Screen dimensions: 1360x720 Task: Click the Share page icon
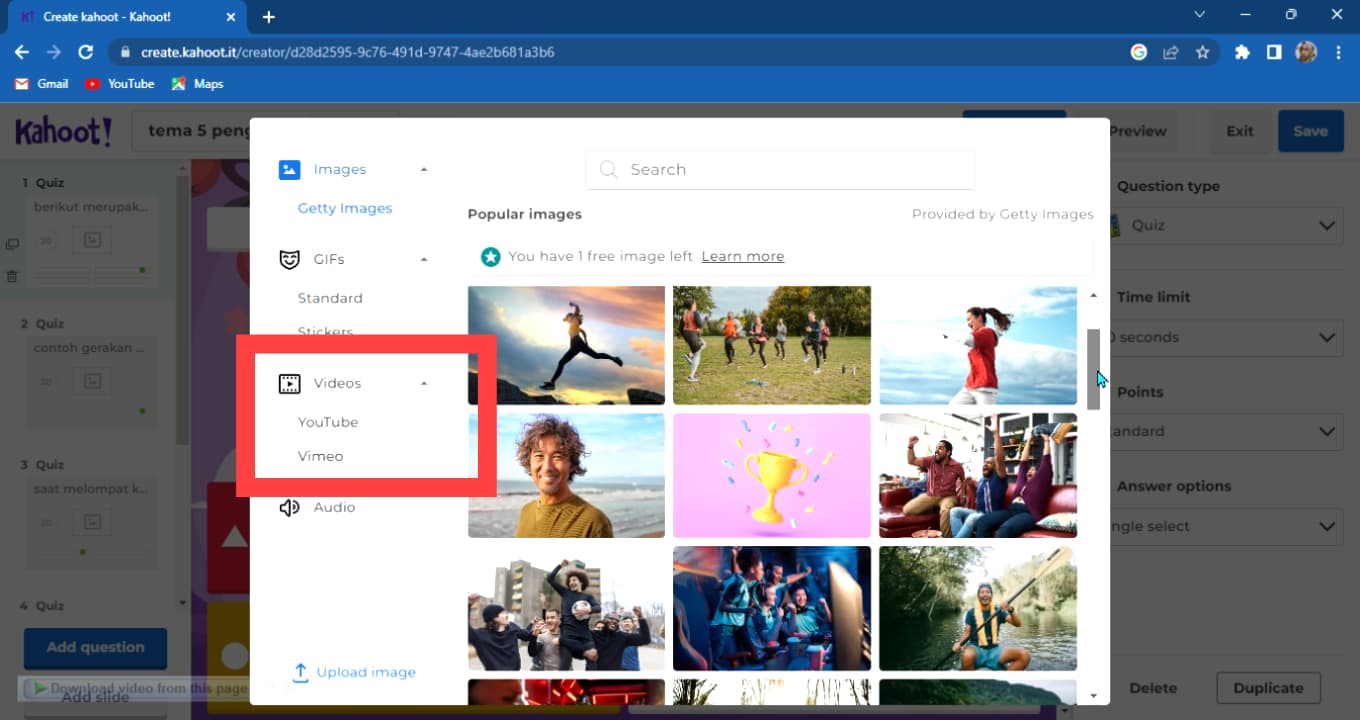point(1171,52)
